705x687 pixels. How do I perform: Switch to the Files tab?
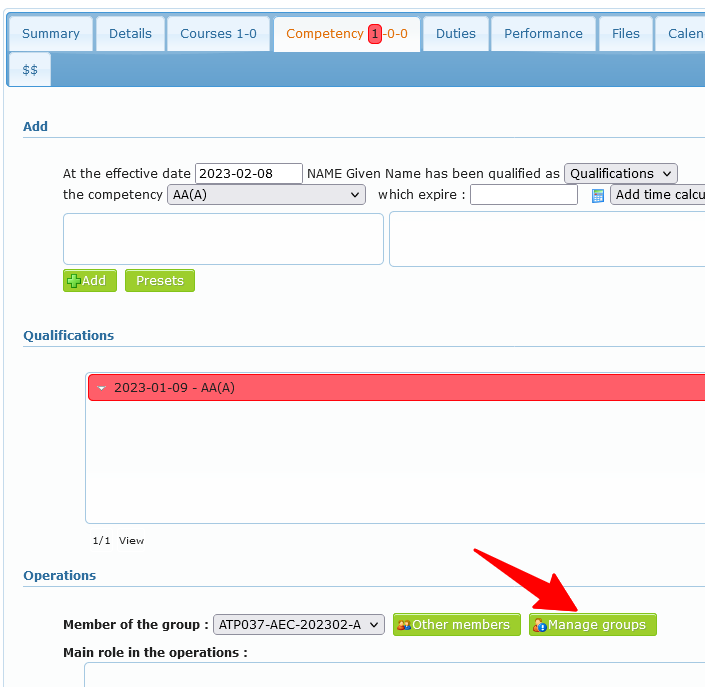[625, 34]
